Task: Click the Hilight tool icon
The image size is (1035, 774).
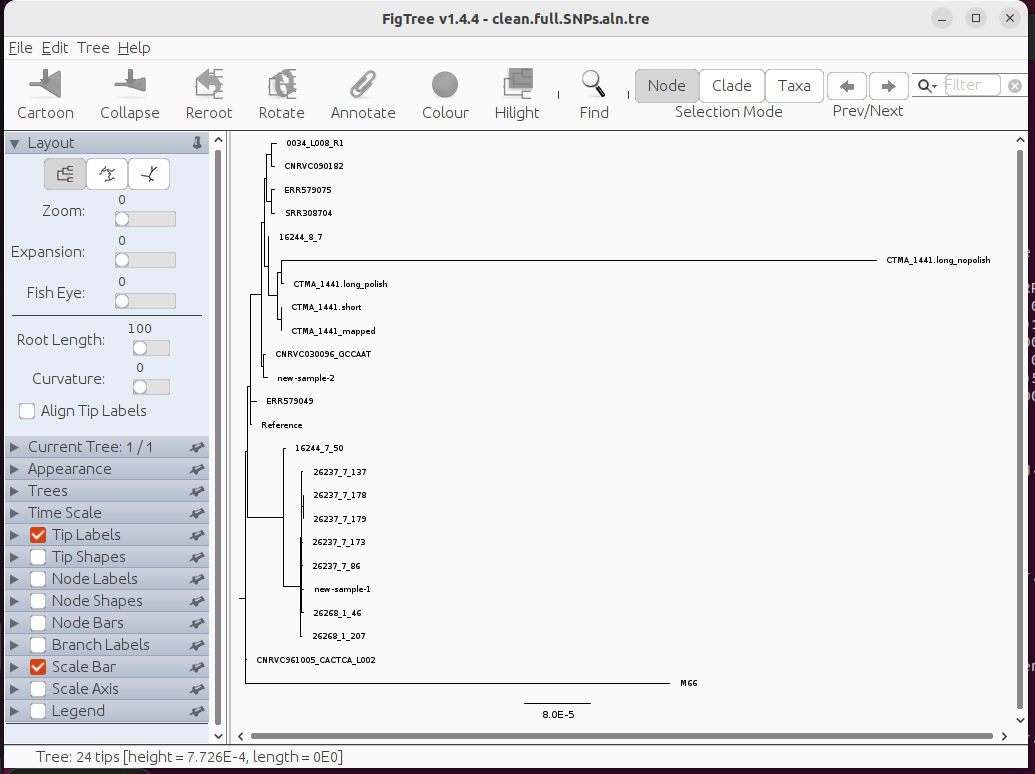Action: pos(518,84)
